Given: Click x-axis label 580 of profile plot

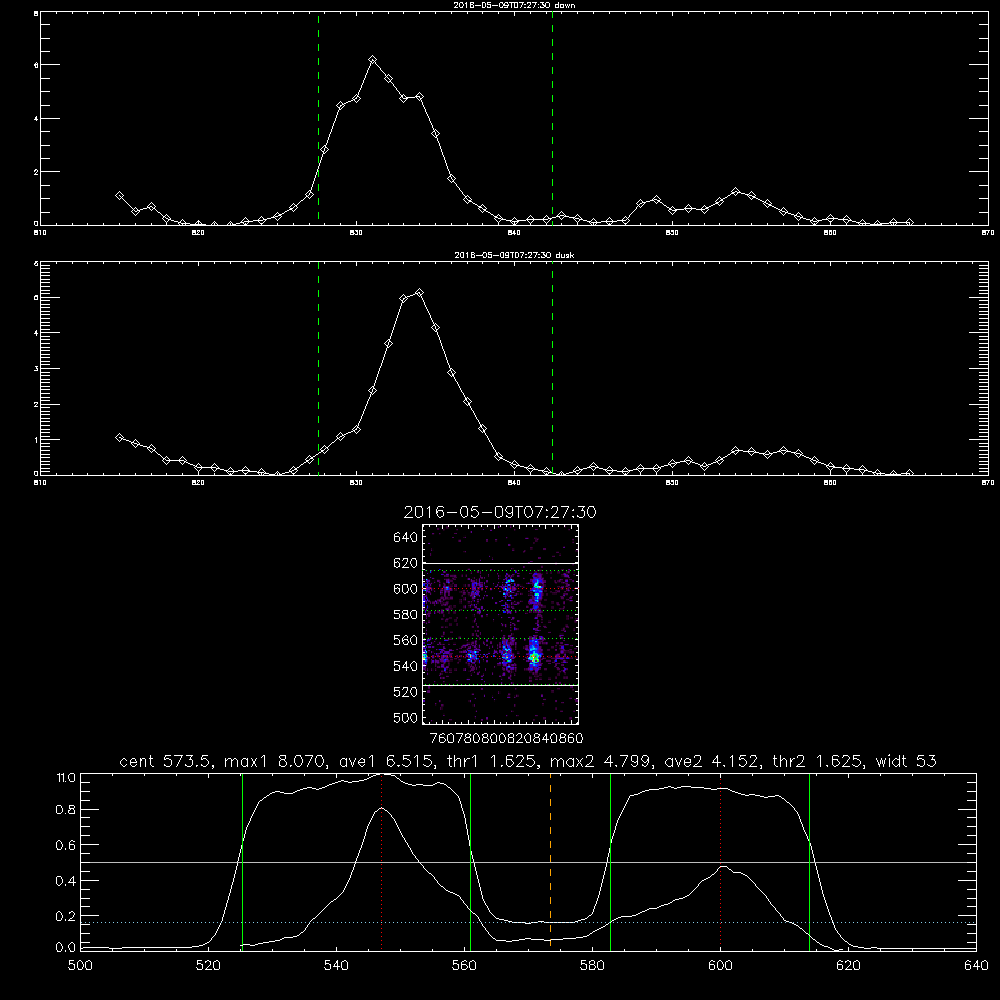Looking at the screenshot, I should click(x=592, y=965).
